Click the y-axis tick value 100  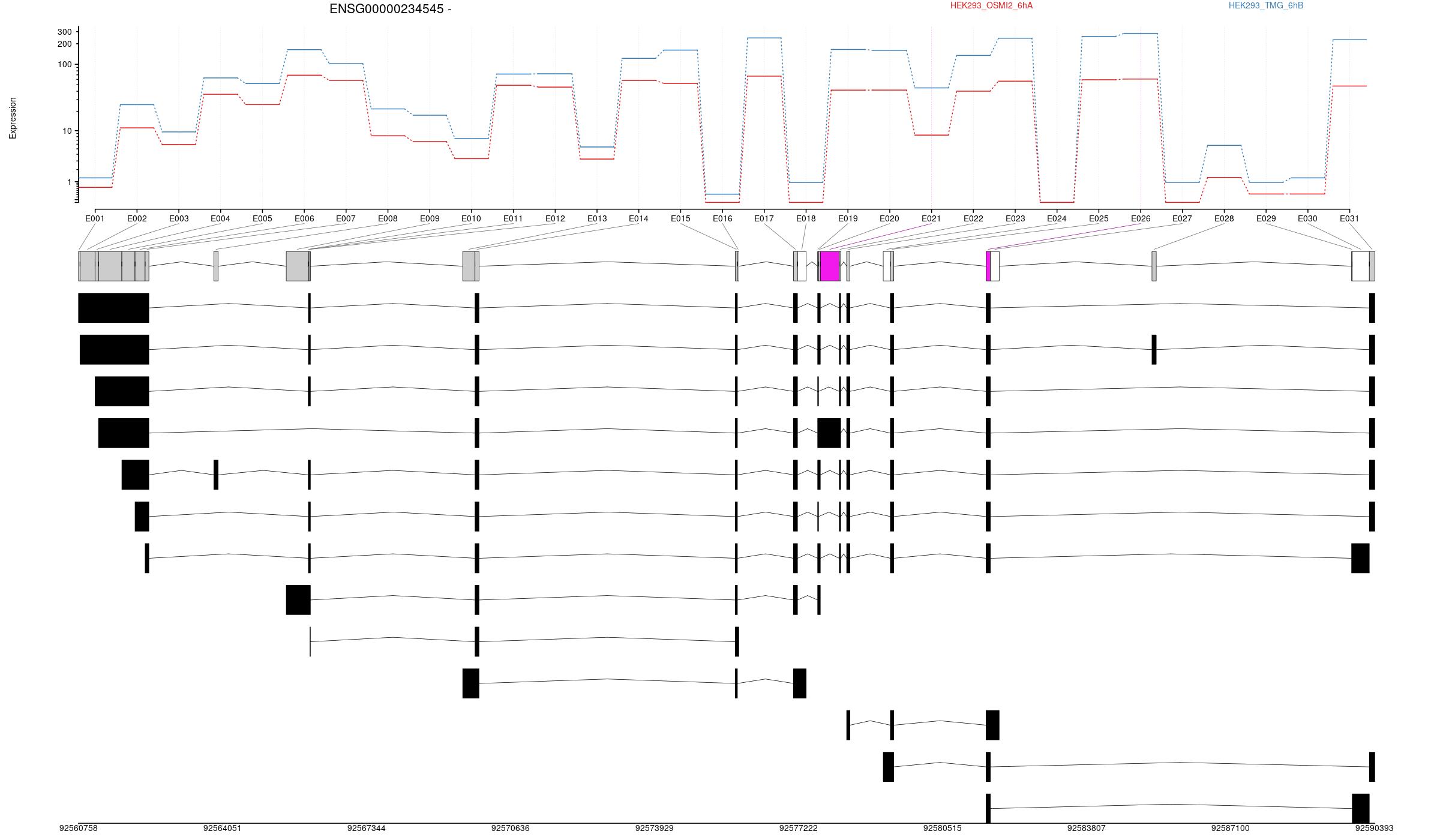[x=64, y=64]
